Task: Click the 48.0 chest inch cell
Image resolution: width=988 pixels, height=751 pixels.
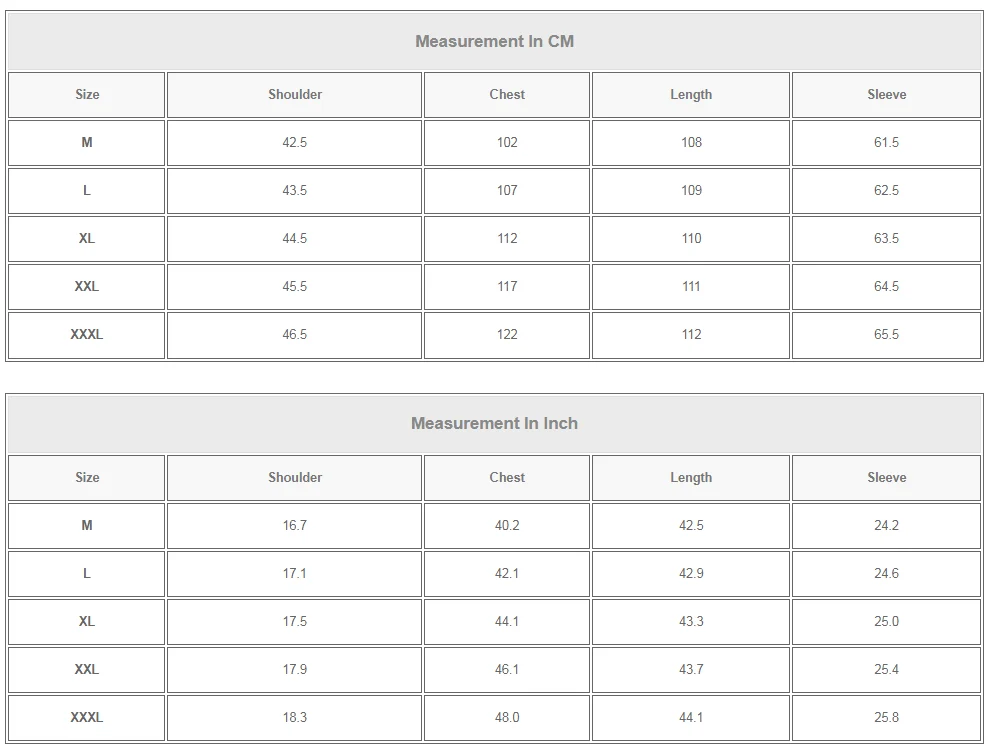Action: tap(507, 718)
